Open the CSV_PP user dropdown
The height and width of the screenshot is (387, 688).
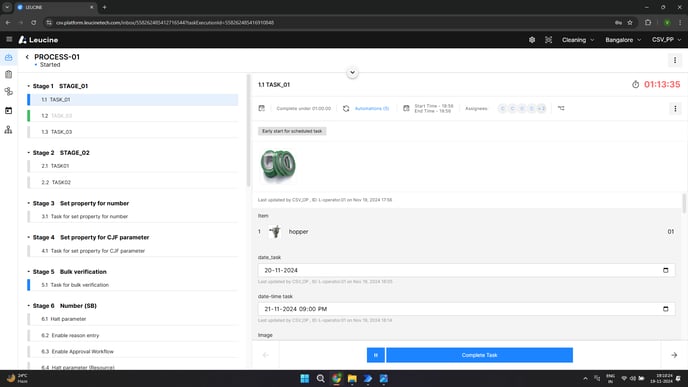(666, 40)
